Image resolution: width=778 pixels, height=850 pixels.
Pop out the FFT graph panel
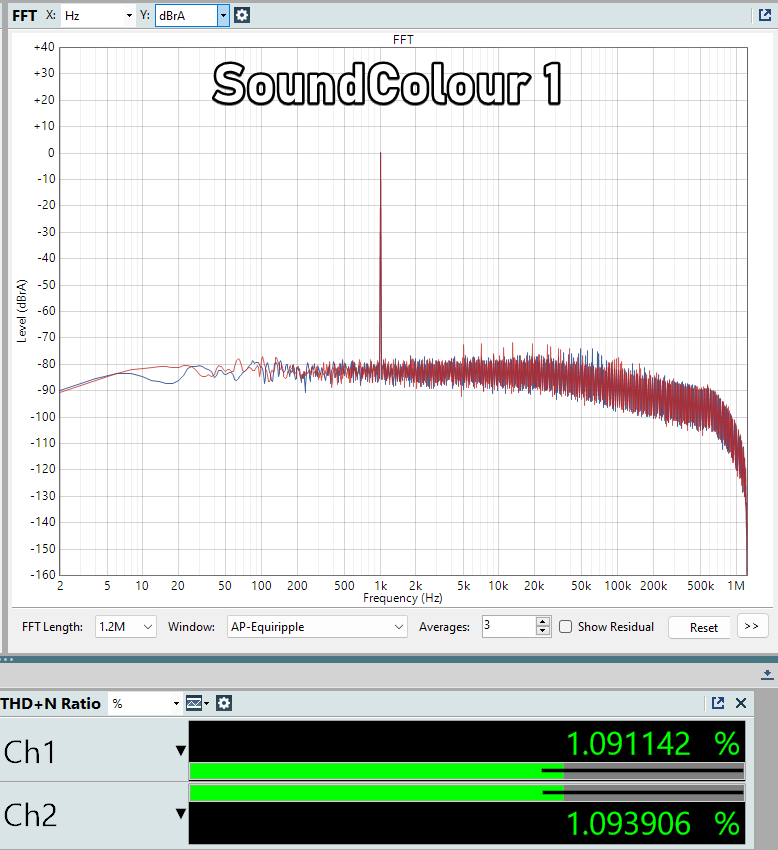click(765, 15)
